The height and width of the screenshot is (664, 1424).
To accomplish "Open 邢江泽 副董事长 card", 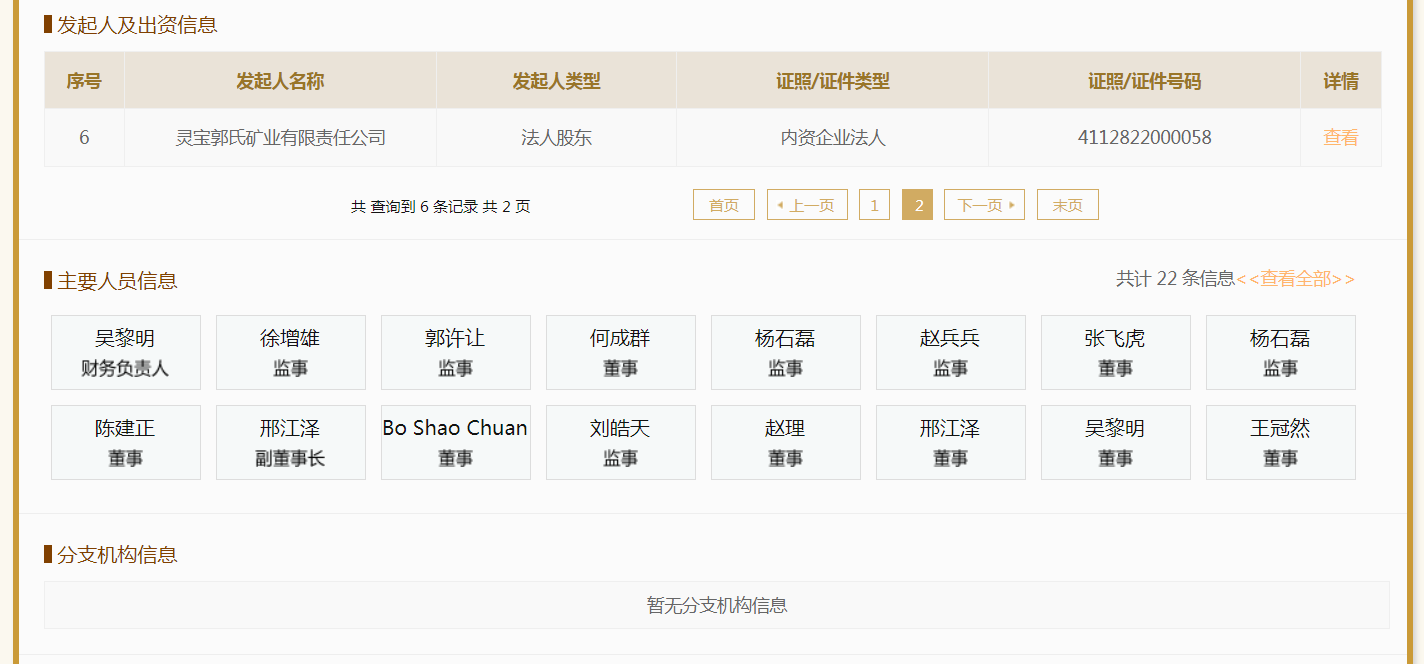I will pos(291,442).
